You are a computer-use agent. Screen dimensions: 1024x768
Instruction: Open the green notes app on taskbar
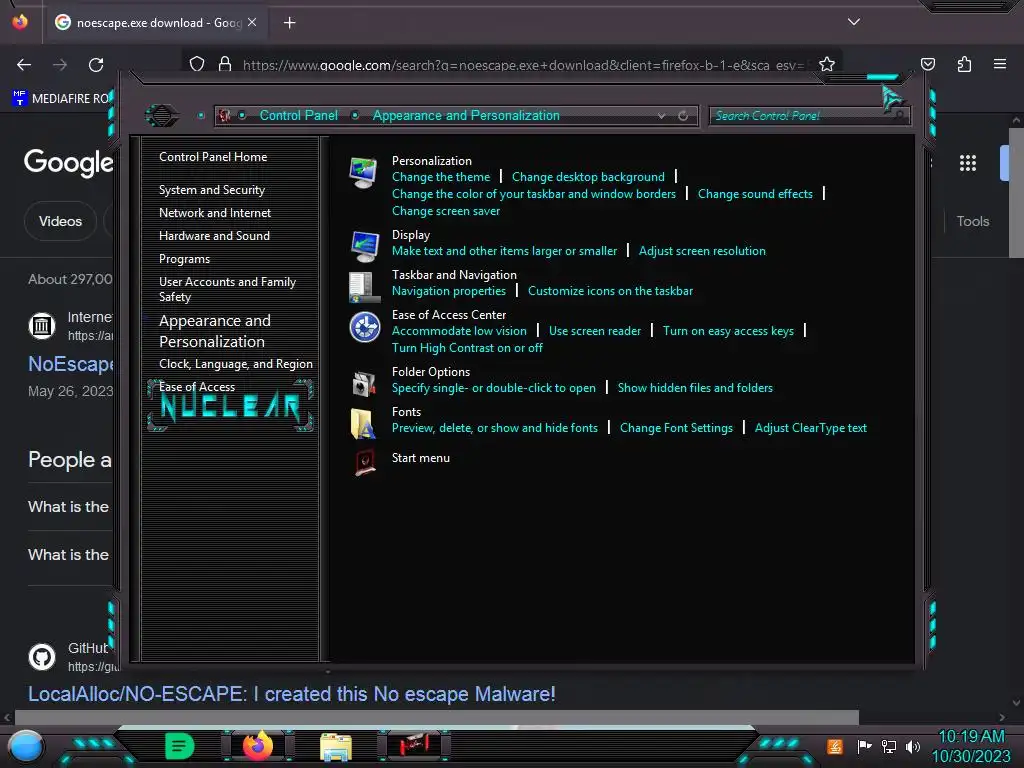point(179,746)
